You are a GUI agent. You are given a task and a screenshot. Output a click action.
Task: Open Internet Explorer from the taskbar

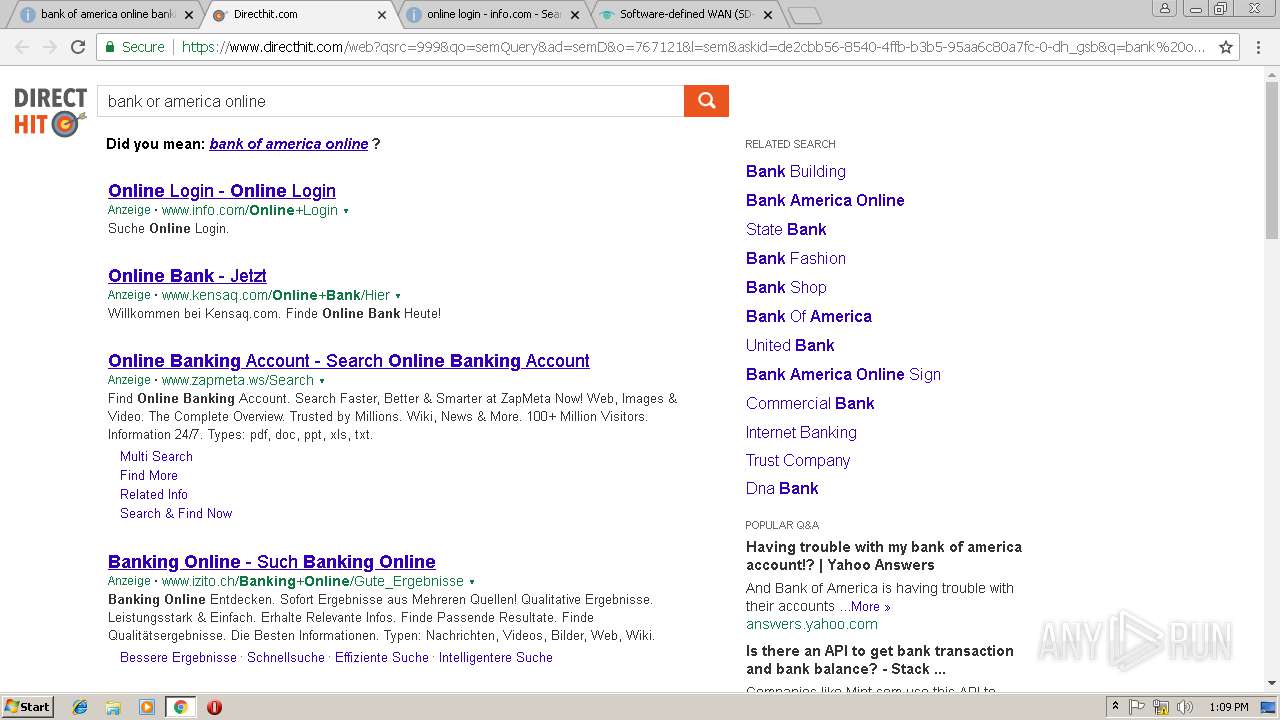click(x=80, y=707)
